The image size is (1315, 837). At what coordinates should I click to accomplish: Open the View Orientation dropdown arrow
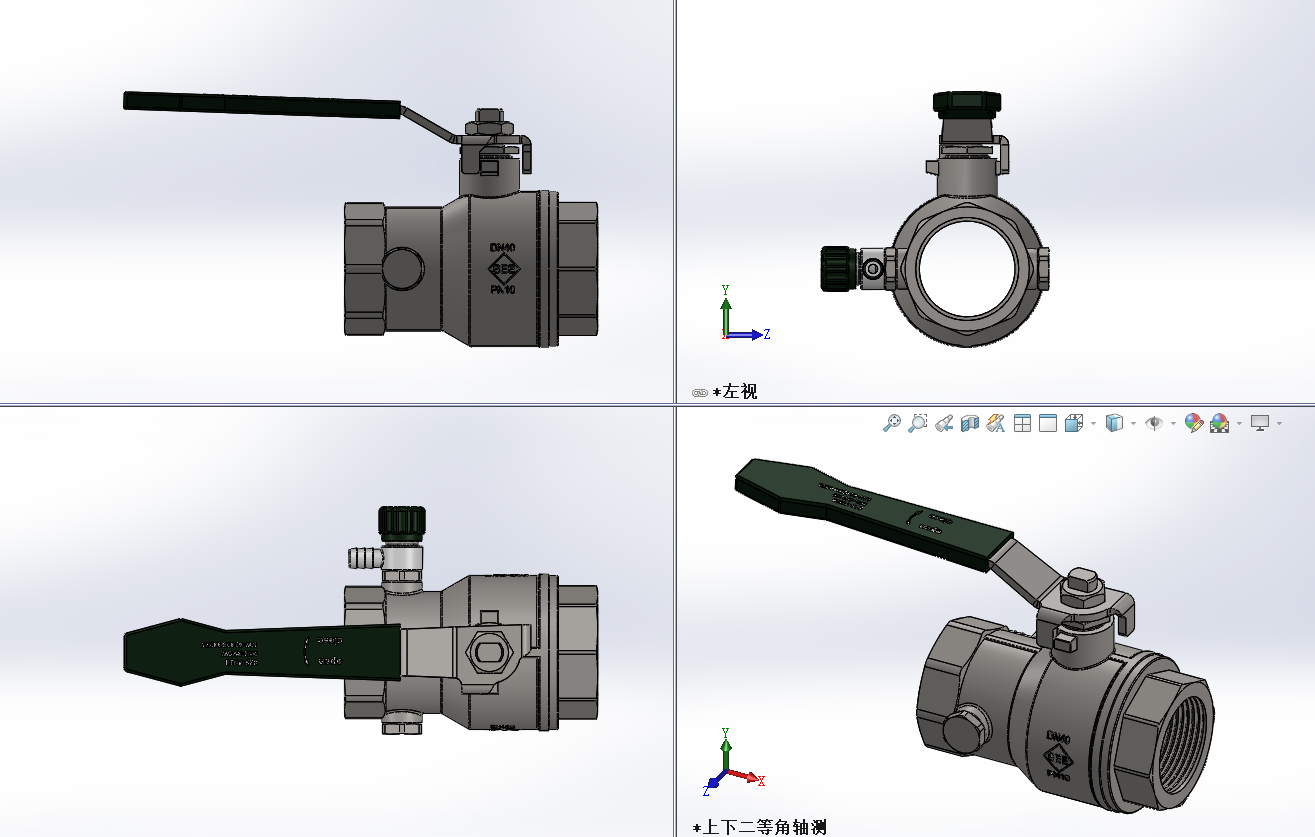pos(1093,424)
